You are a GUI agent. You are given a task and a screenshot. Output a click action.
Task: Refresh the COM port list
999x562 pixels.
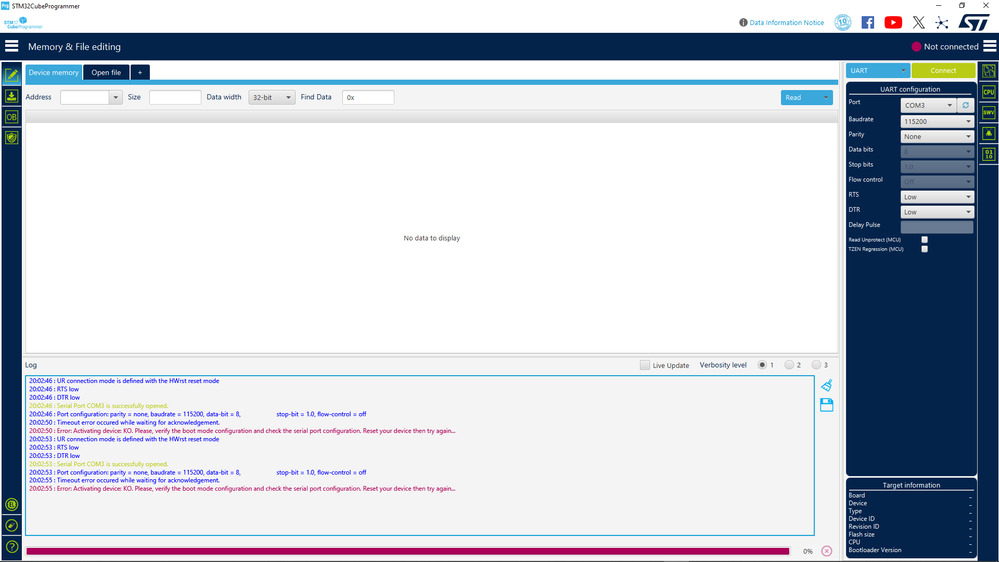tap(965, 105)
